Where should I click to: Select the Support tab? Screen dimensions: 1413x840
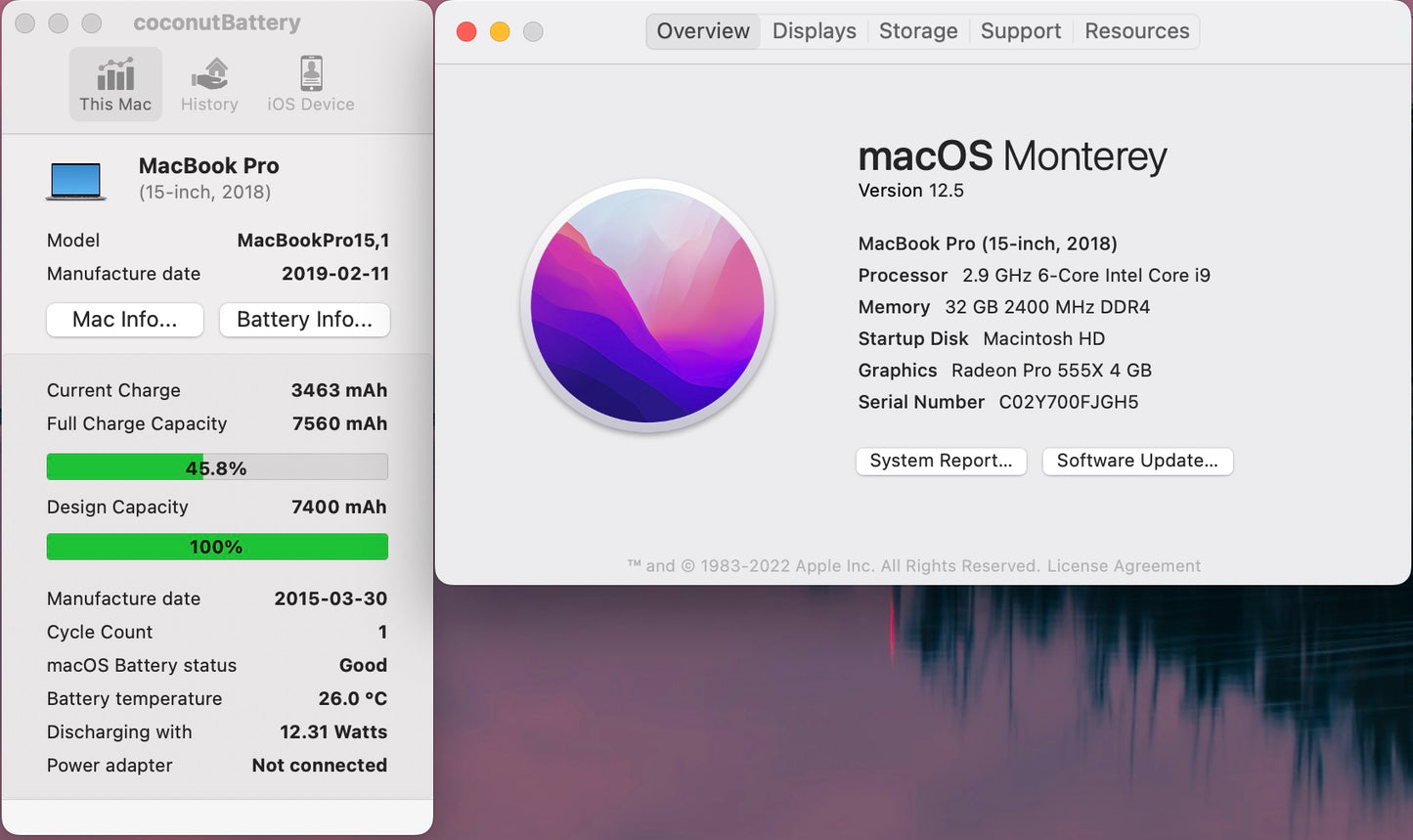click(x=1020, y=30)
